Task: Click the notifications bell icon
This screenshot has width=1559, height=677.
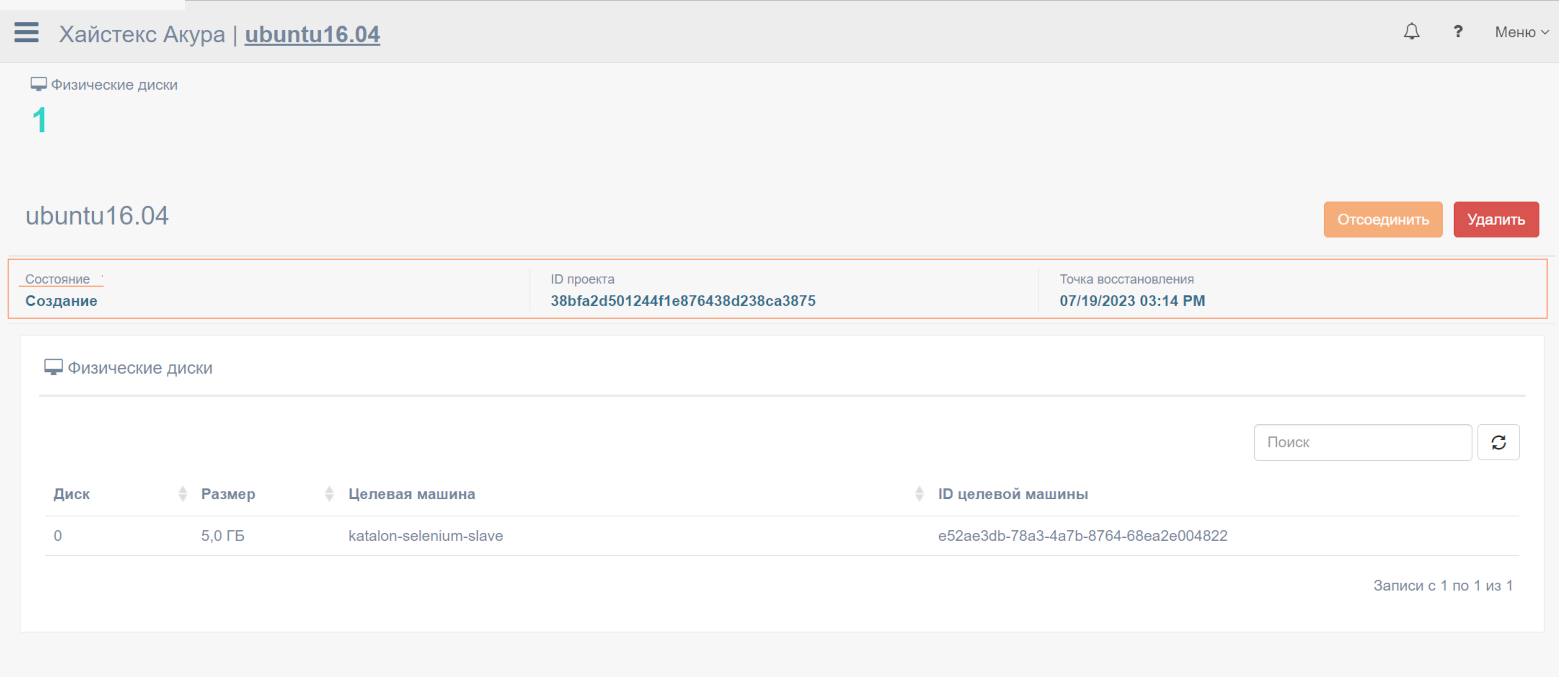Action: click(x=1411, y=32)
